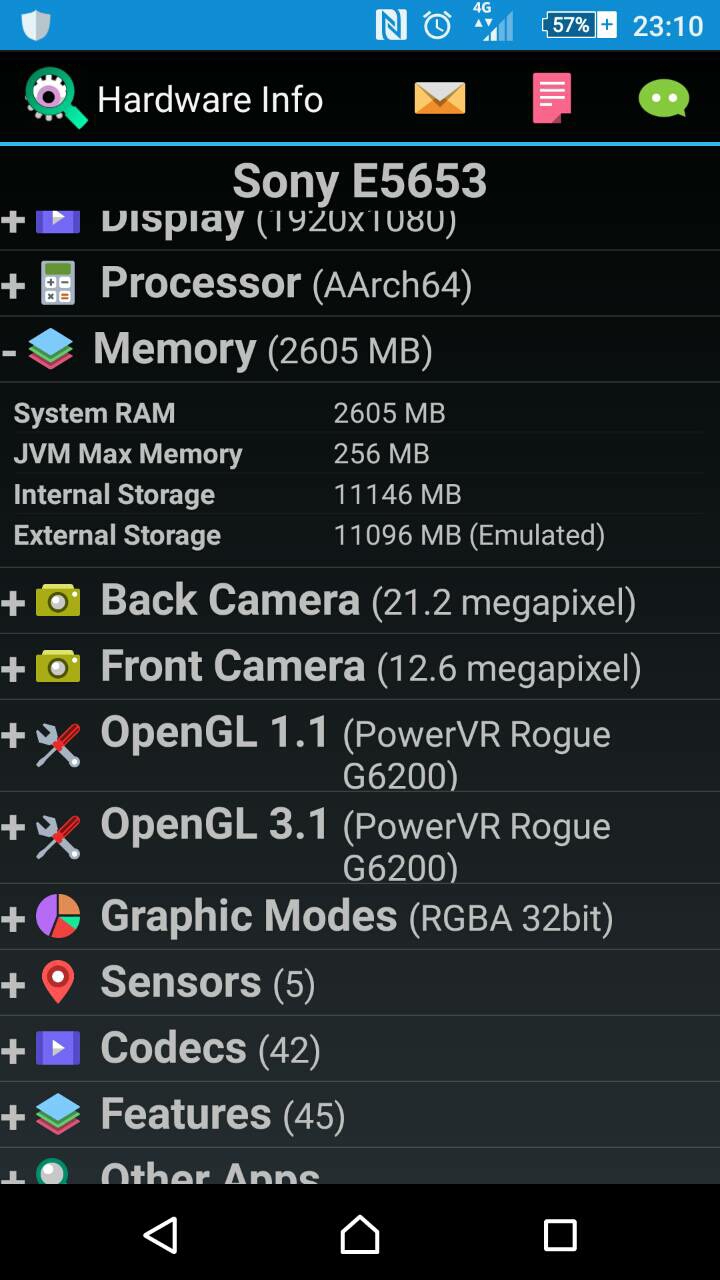Viewport: 720px width, 1280px height.
Task: Tap the pink document note icon
Action: (552, 98)
